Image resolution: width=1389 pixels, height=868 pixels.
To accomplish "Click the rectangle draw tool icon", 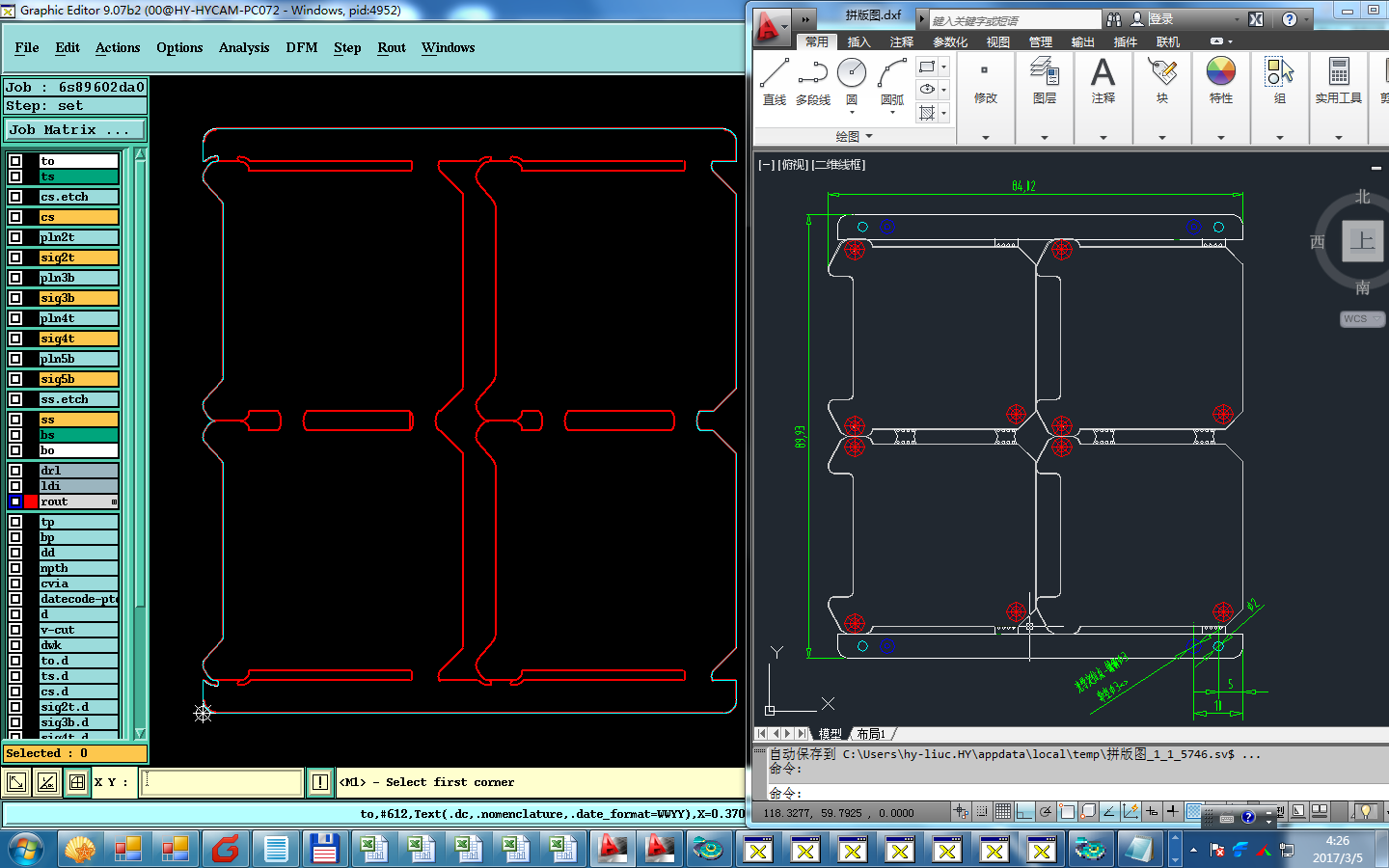I will [927, 67].
